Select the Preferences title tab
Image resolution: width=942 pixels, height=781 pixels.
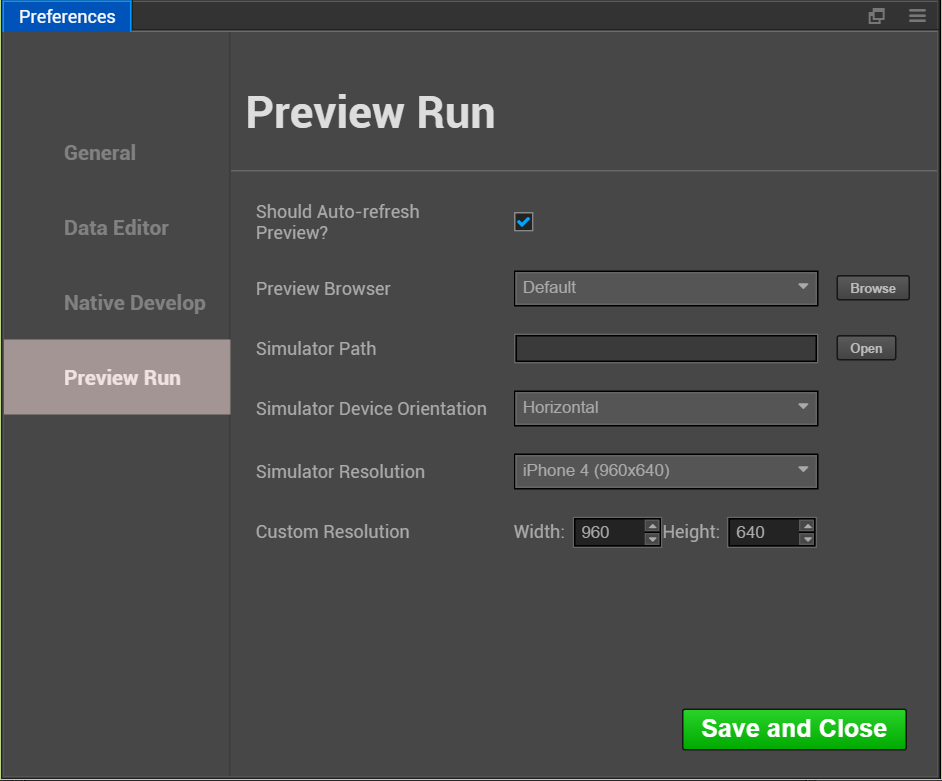coord(67,16)
